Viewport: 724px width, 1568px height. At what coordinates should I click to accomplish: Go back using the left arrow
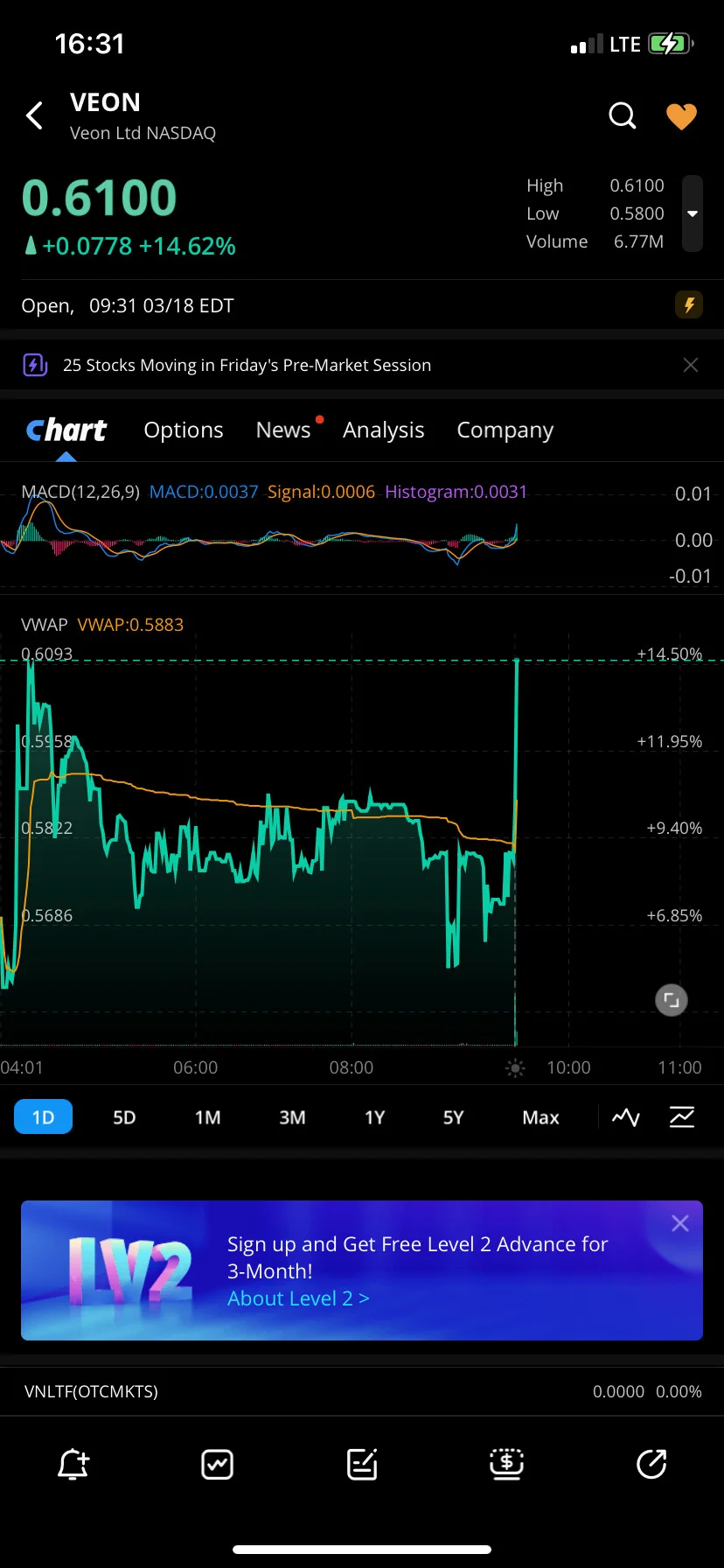(x=34, y=115)
